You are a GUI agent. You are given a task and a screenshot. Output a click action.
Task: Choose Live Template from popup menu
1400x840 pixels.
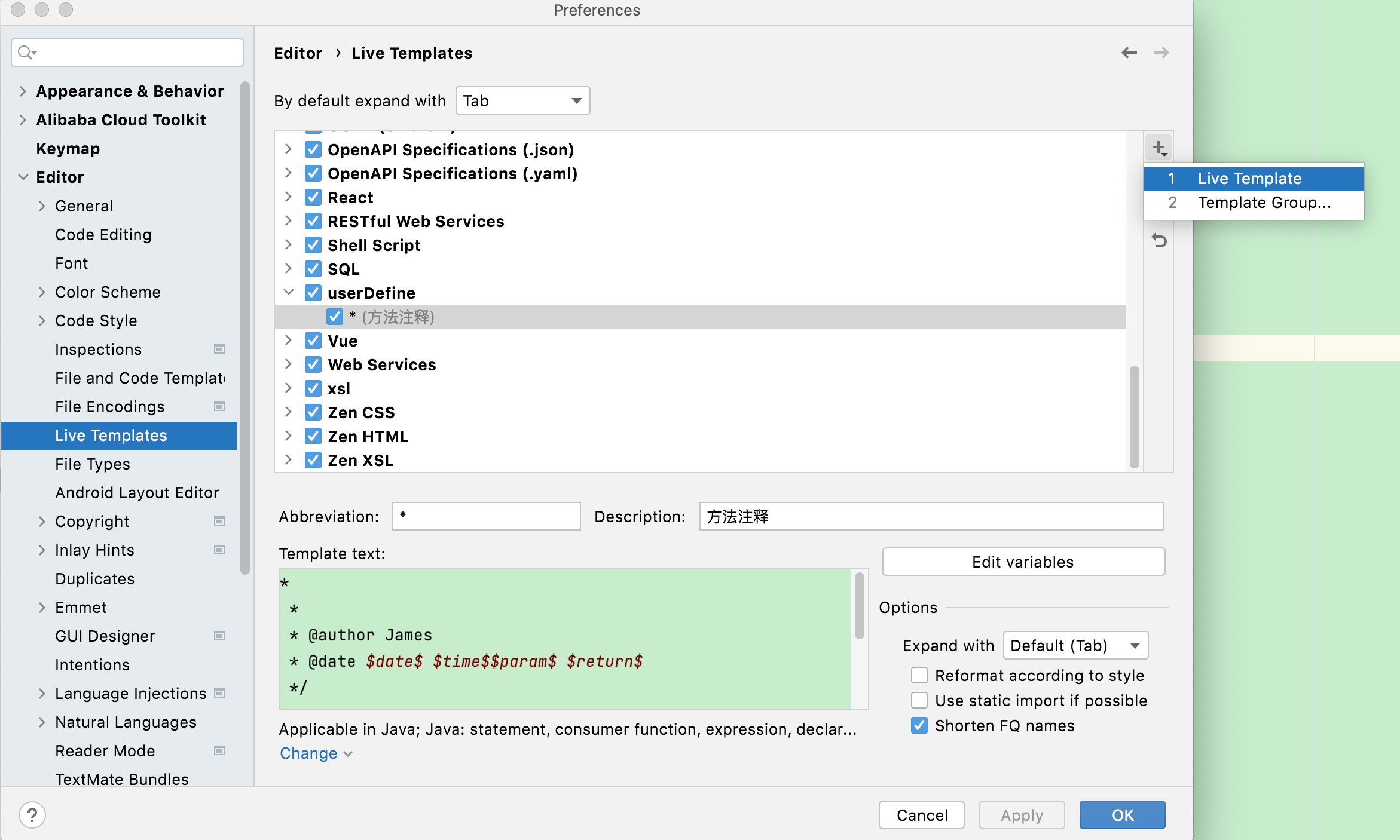(1249, 179)
